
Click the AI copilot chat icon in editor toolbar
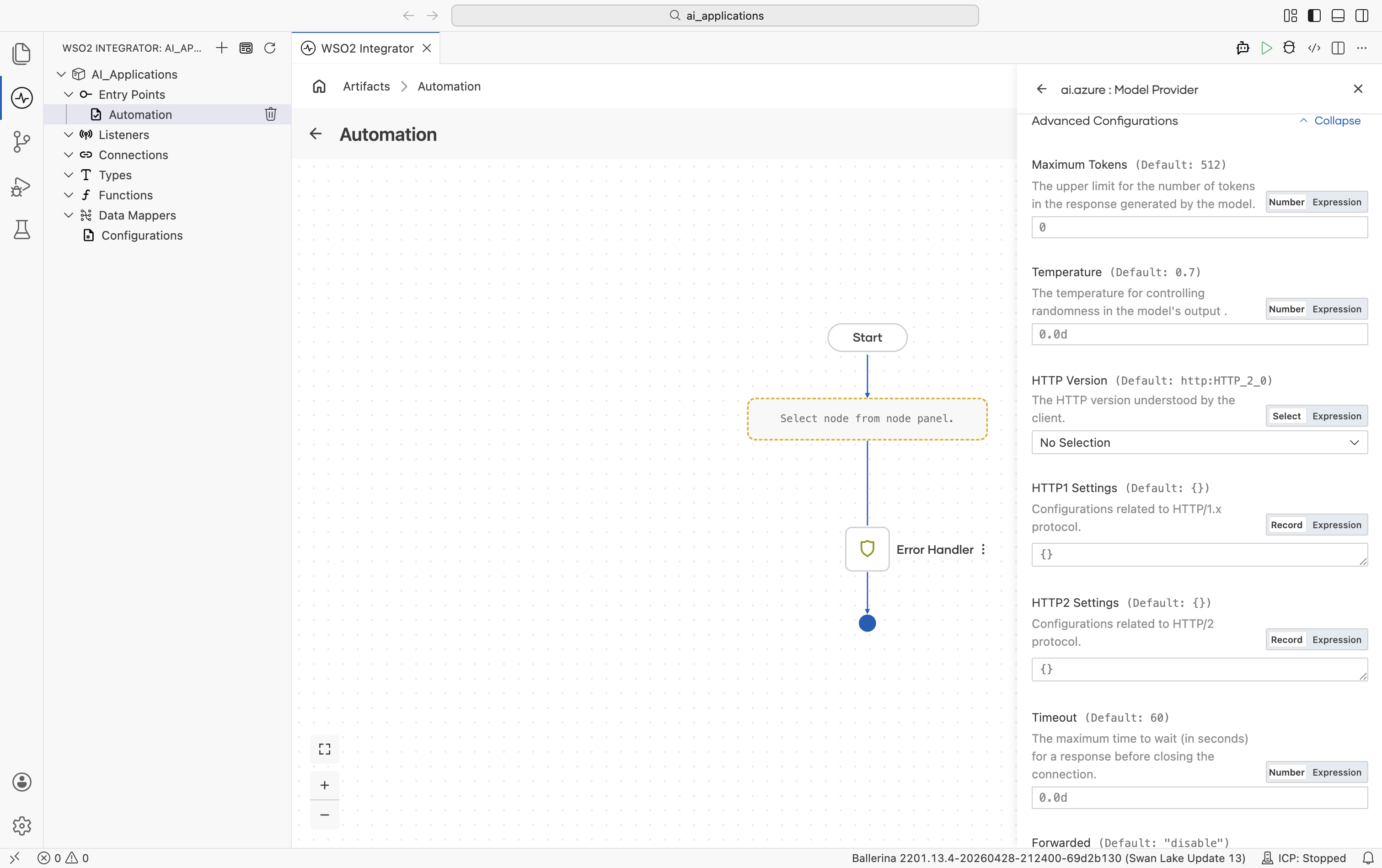click(1243, 48)
